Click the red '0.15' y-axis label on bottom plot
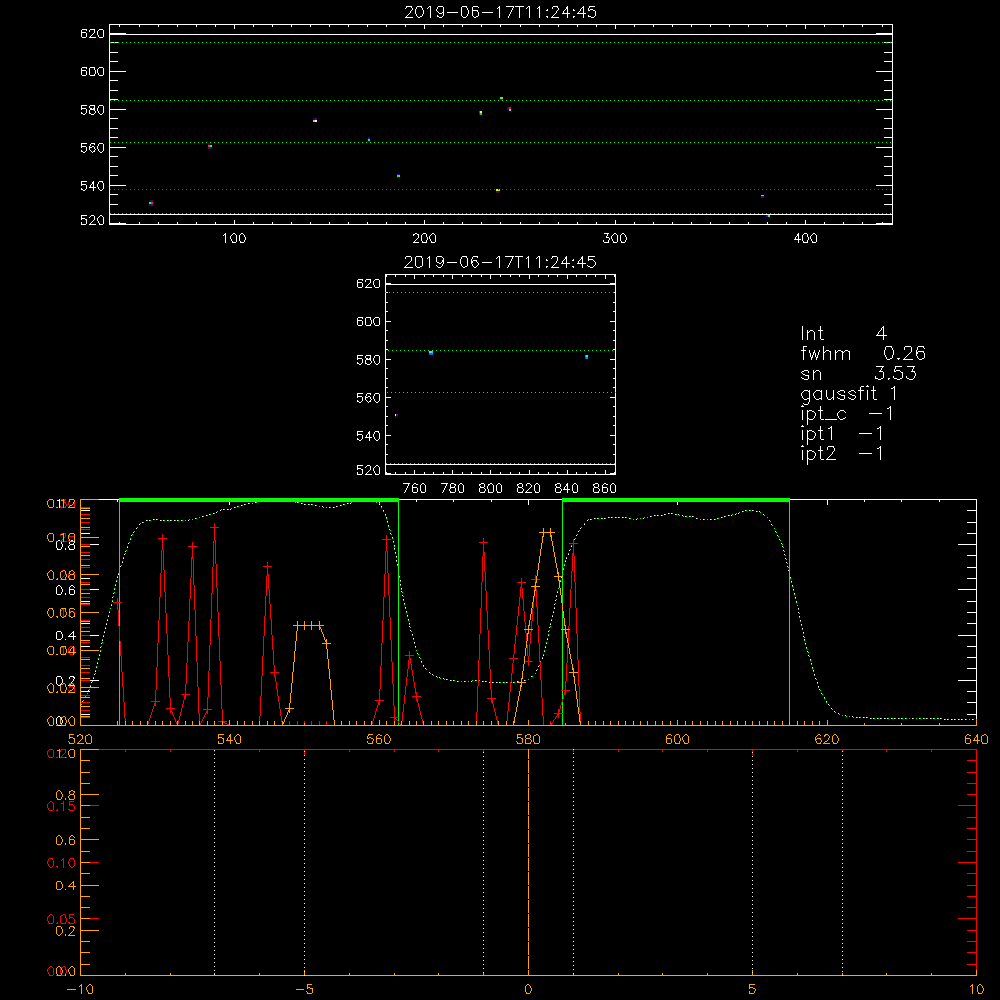 61,806
